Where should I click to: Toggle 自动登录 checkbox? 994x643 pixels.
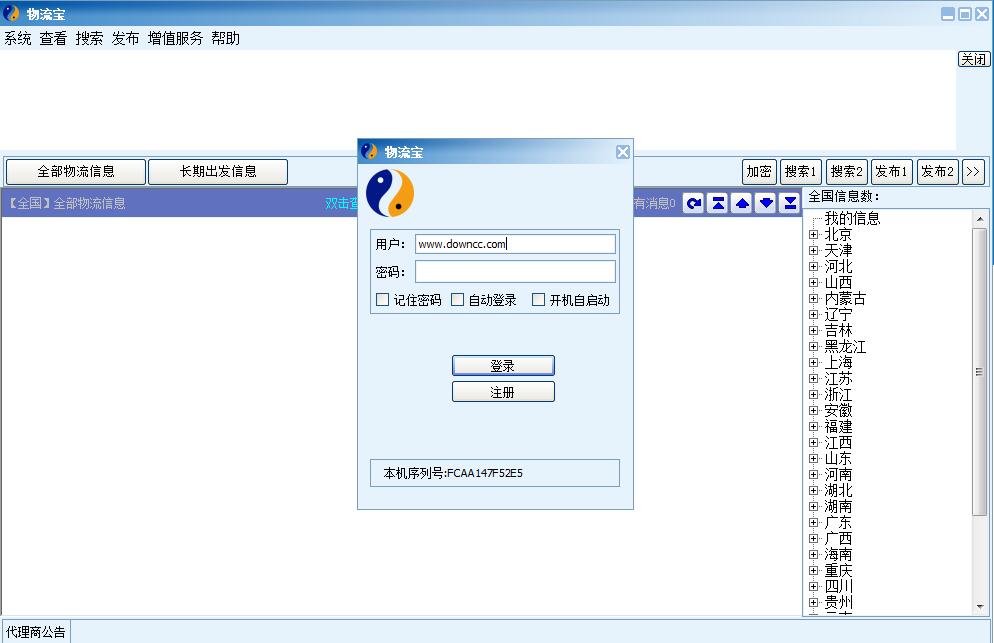(457, 300)
